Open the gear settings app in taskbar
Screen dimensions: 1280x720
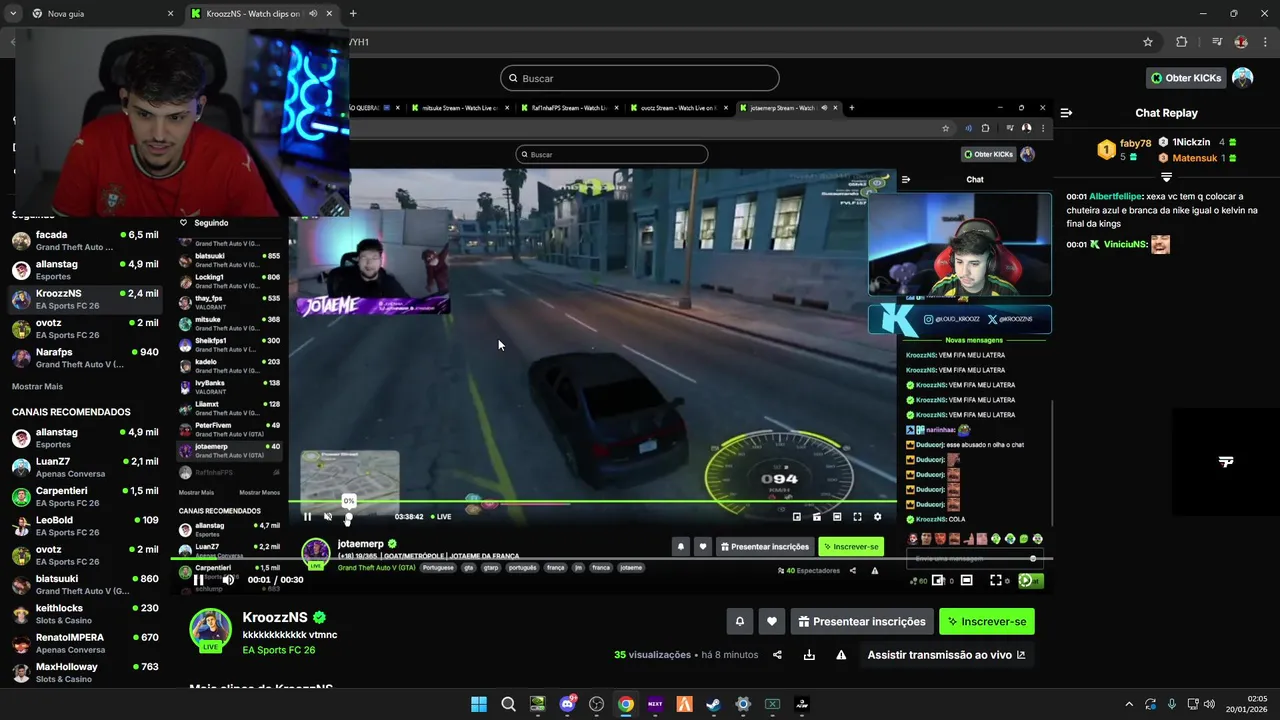(x=743, y=704)
